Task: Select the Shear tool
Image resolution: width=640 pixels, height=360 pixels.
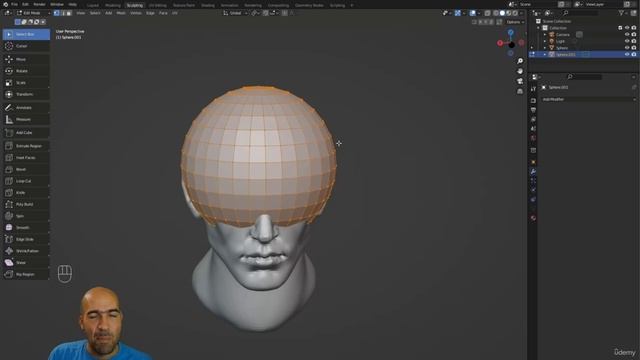Action: coord(26,262)
